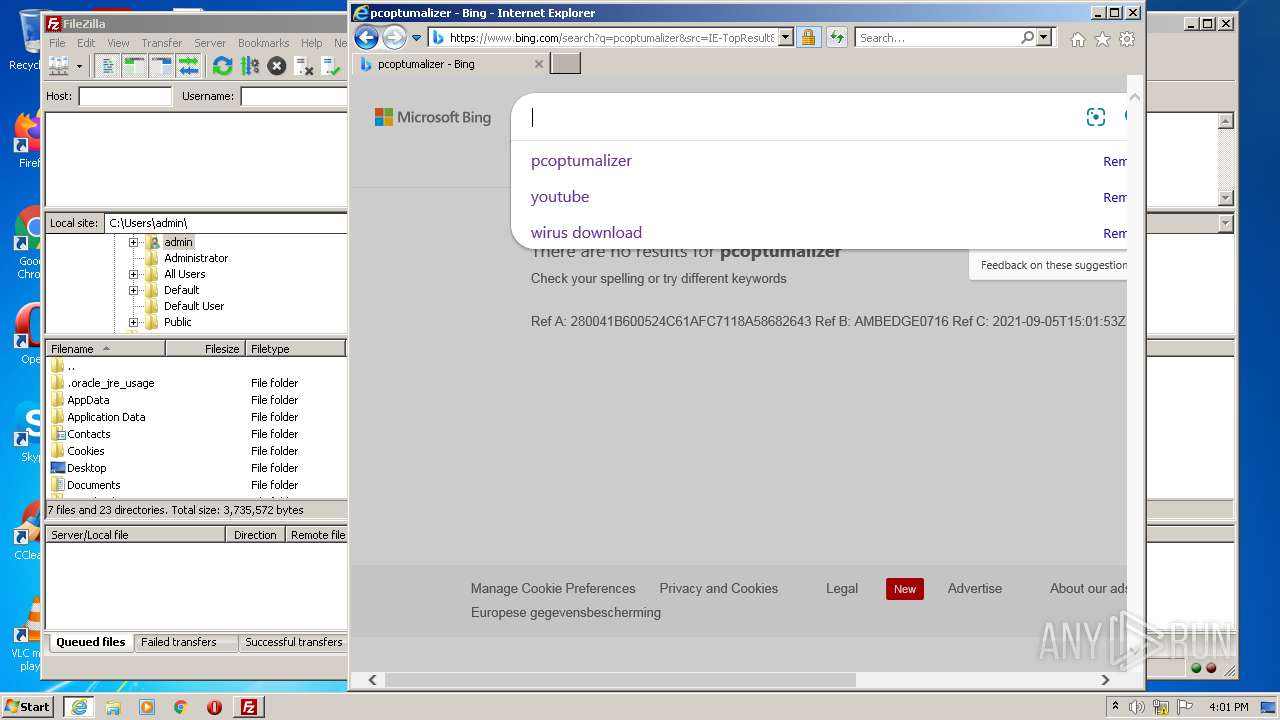Click Bing visual search camera icon
Screen dimensions: 1280x720
pos(1096,117)
